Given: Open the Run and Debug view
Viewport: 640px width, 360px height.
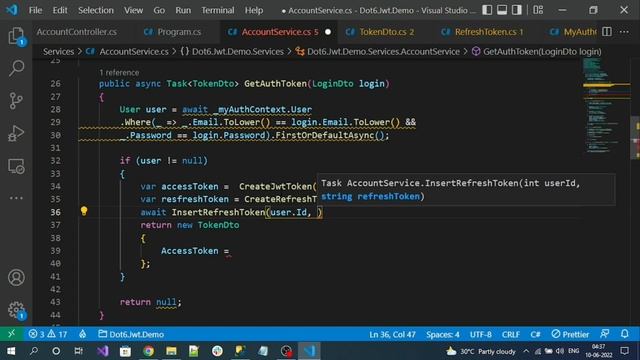Looking at the screenshot, I should (16, 133).
